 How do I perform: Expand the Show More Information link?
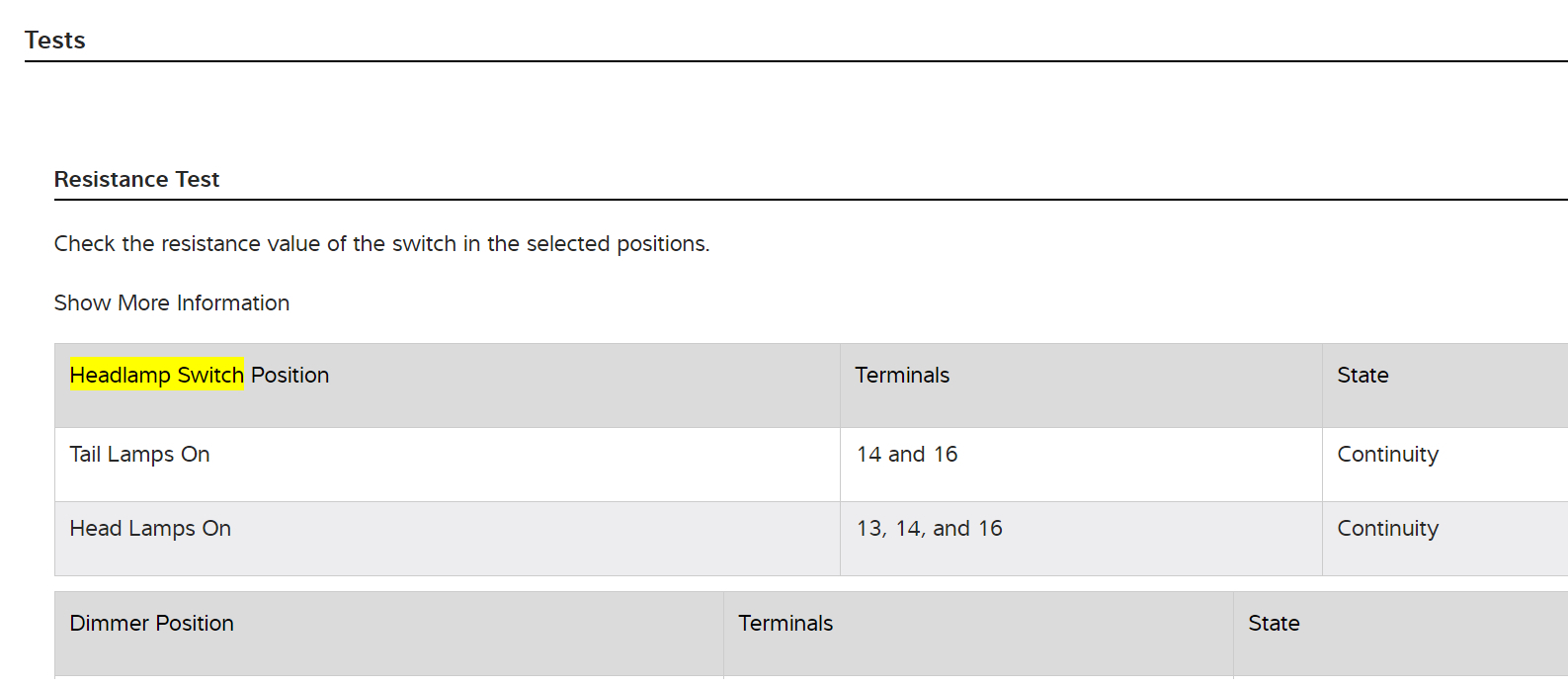pyautogui.click(x=171, y=303)
